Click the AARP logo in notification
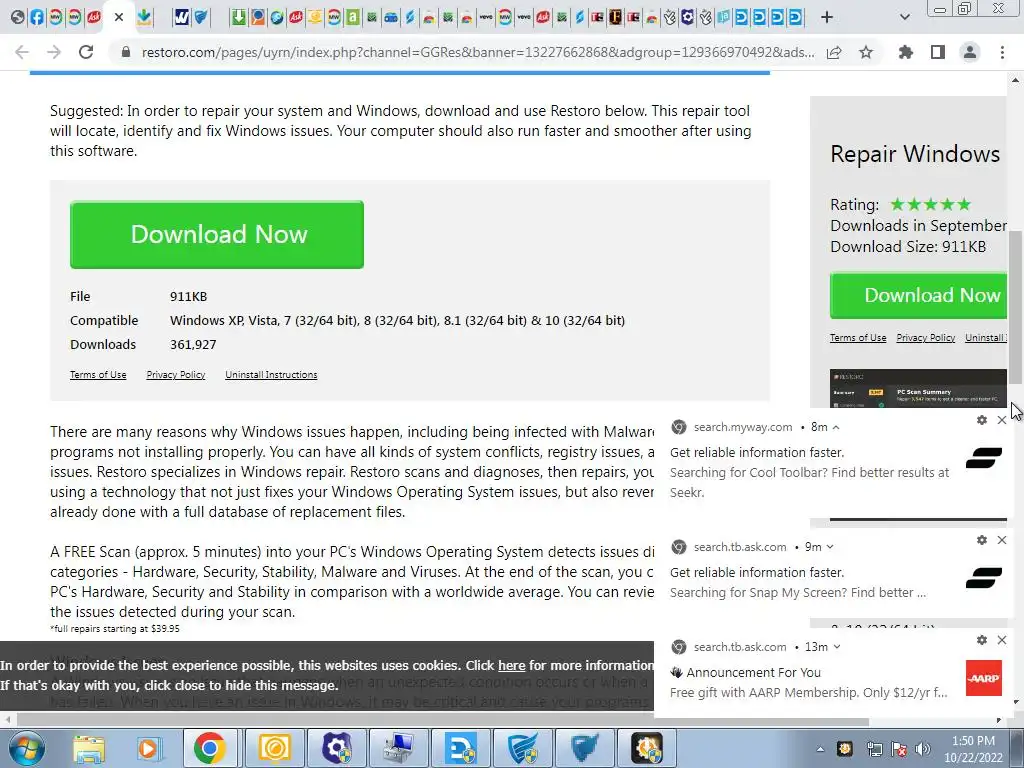Image resolution: width=1024 pixels, height=768 pixels. pos(984,678)
